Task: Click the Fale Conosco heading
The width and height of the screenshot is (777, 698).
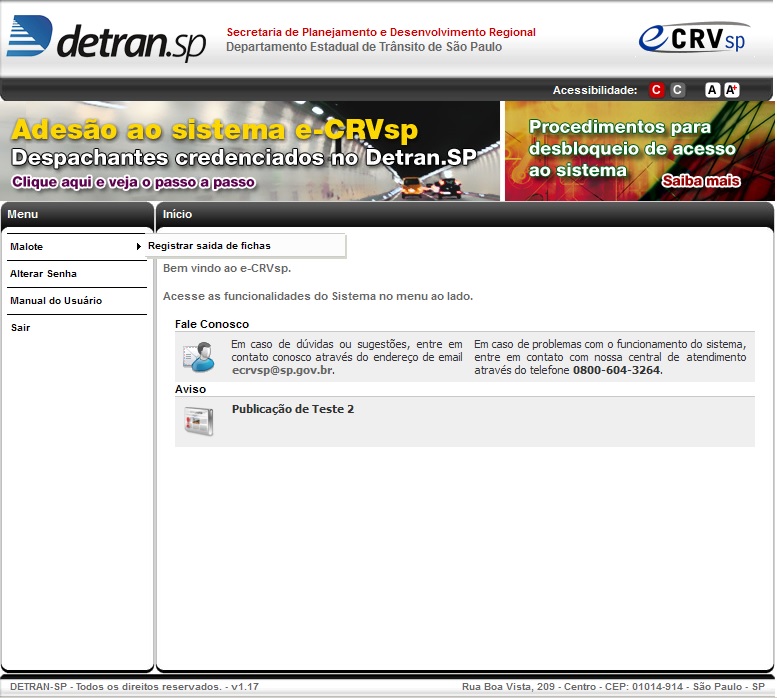Action: pos(212,324)
